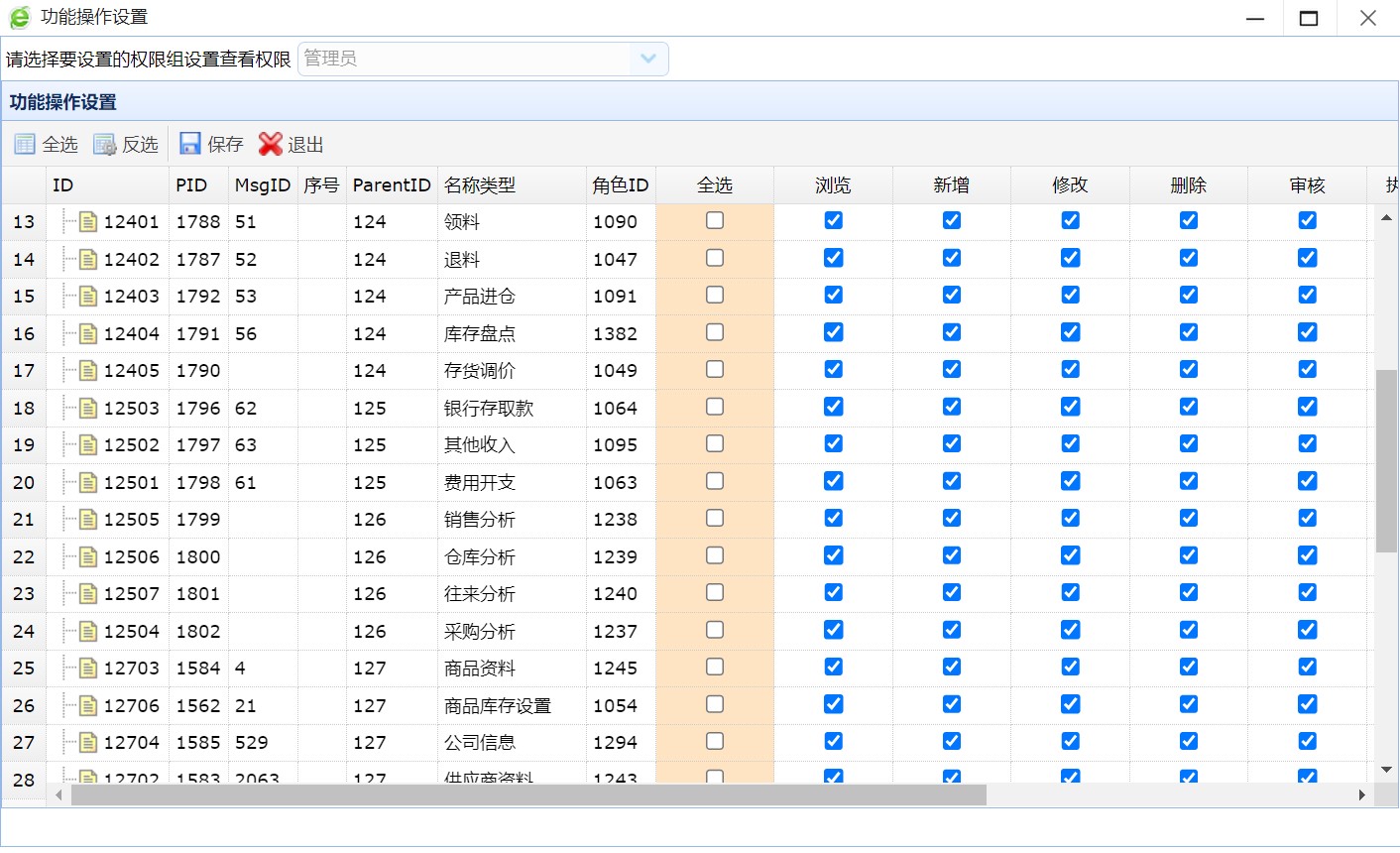
Task: Click the app logo icon in the title bar
Action: tap(20, 18)
